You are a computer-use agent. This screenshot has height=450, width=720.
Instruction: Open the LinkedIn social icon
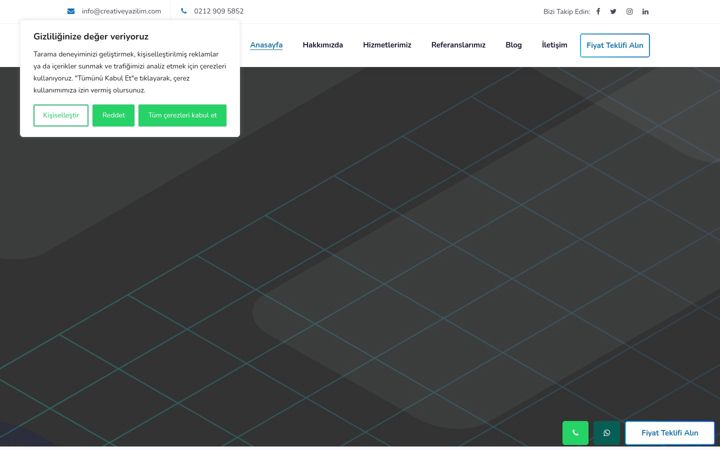[645, 11]
